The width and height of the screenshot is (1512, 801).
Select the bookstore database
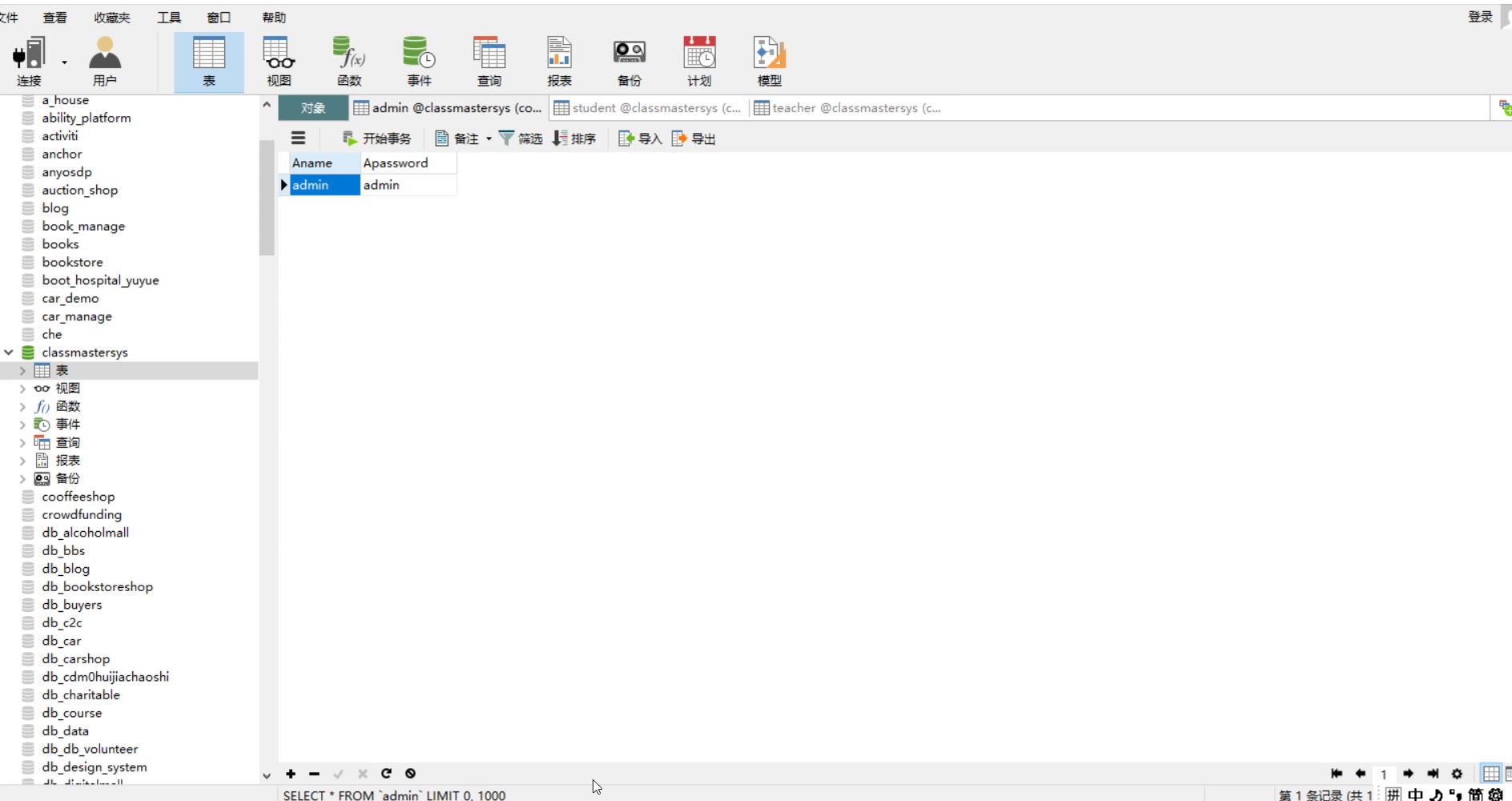72,262
